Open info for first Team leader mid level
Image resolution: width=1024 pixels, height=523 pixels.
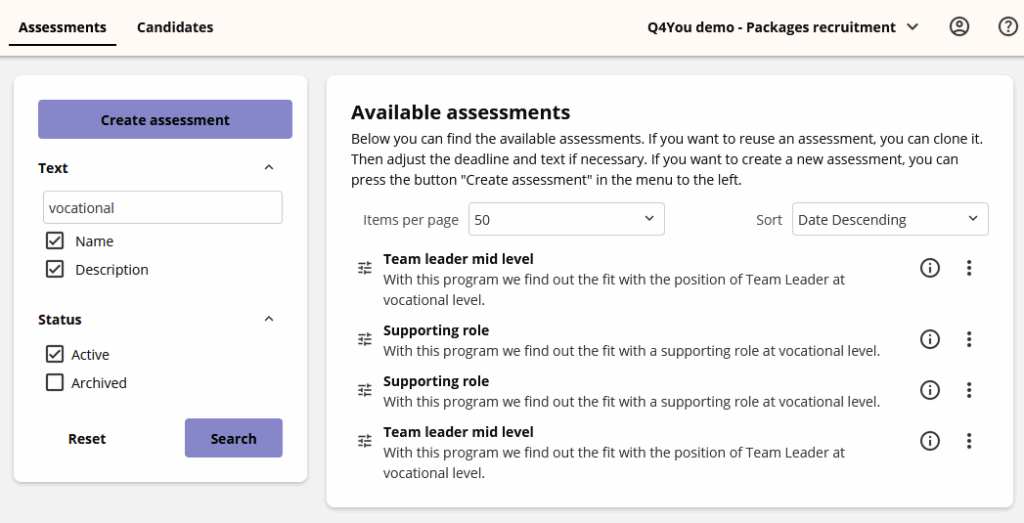click(930, 268)
